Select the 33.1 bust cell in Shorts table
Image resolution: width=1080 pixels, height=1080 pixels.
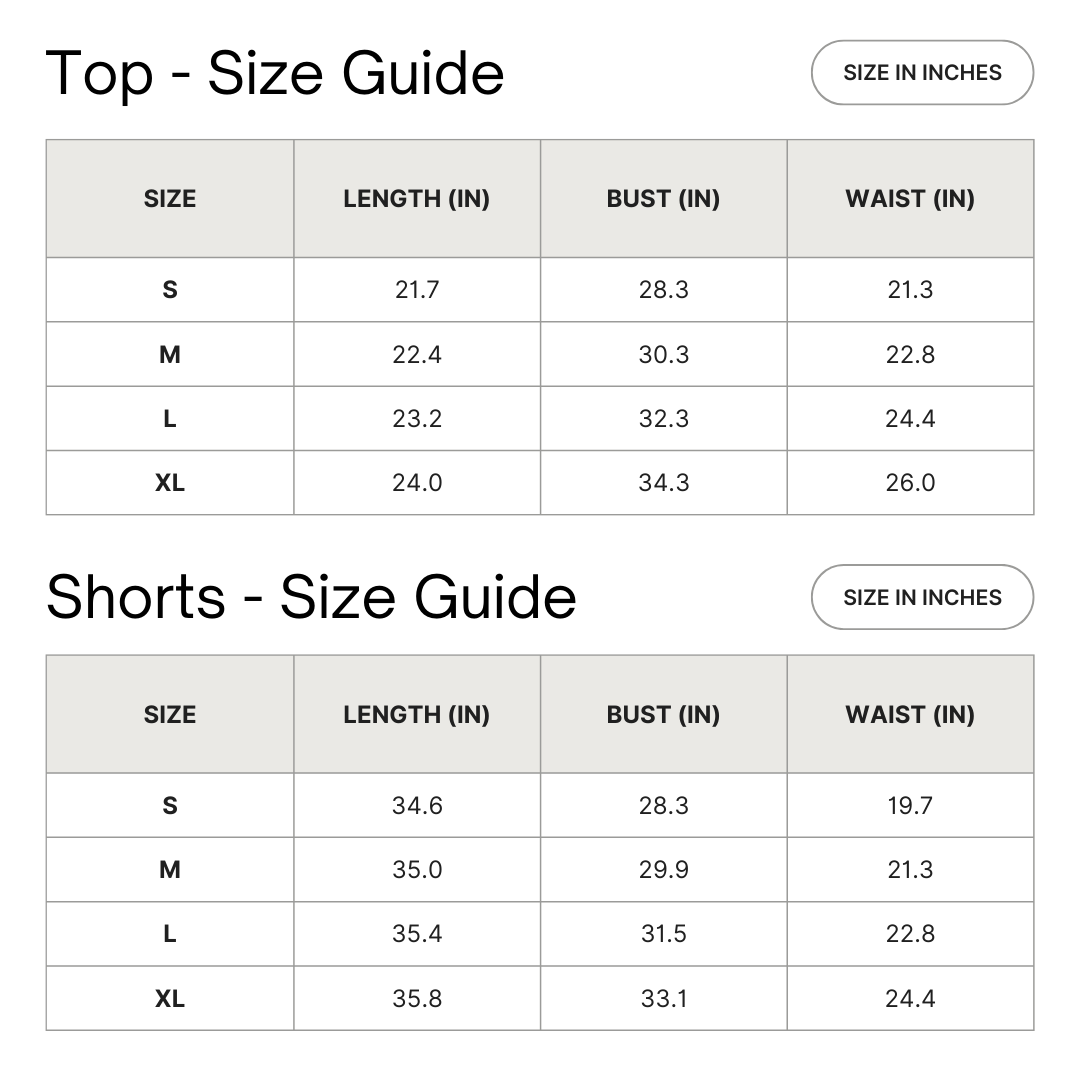click(x=663, y=998)
